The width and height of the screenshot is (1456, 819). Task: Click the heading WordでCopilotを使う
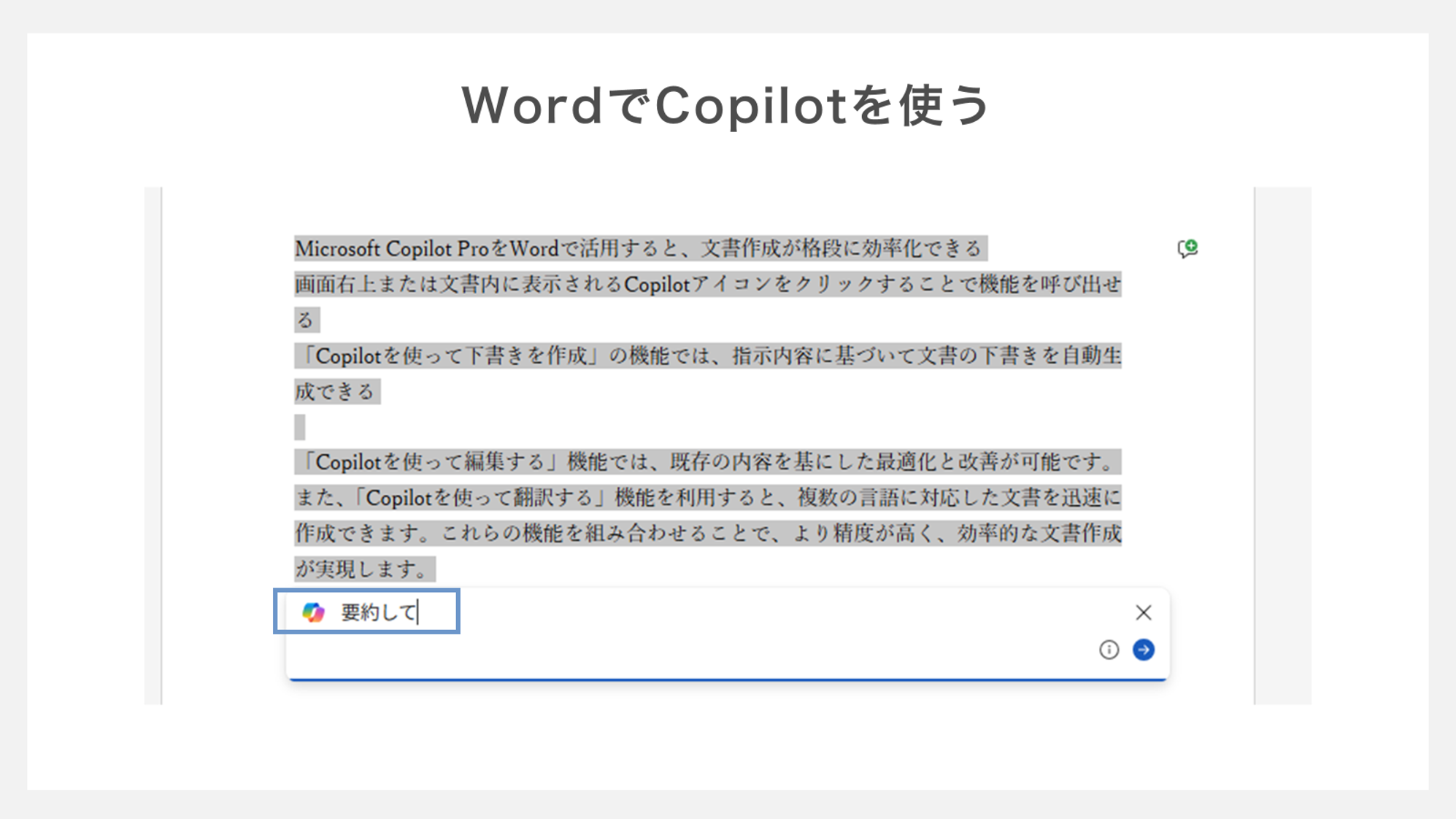tap(726, 106)
